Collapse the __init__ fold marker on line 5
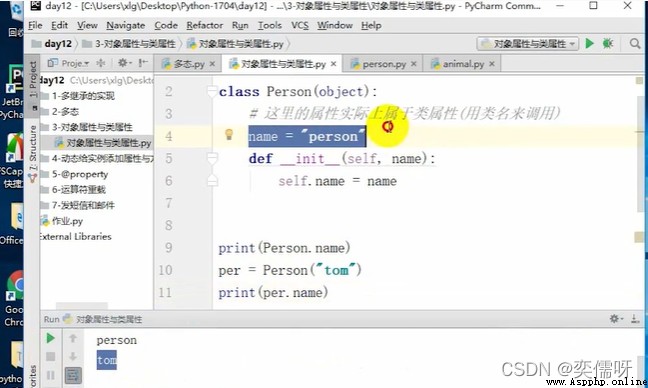Screen dimensions: 648x388 [x=212, y=158]
